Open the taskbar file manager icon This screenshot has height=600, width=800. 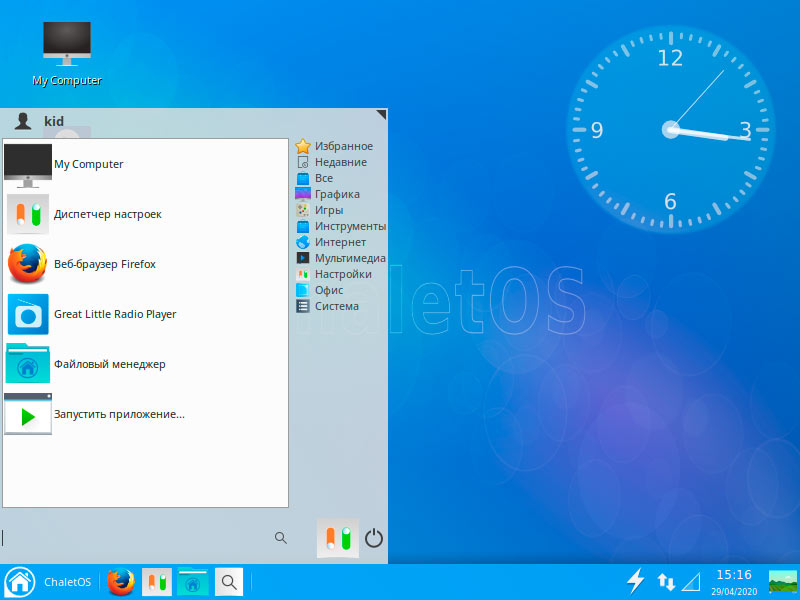[193, 582]
